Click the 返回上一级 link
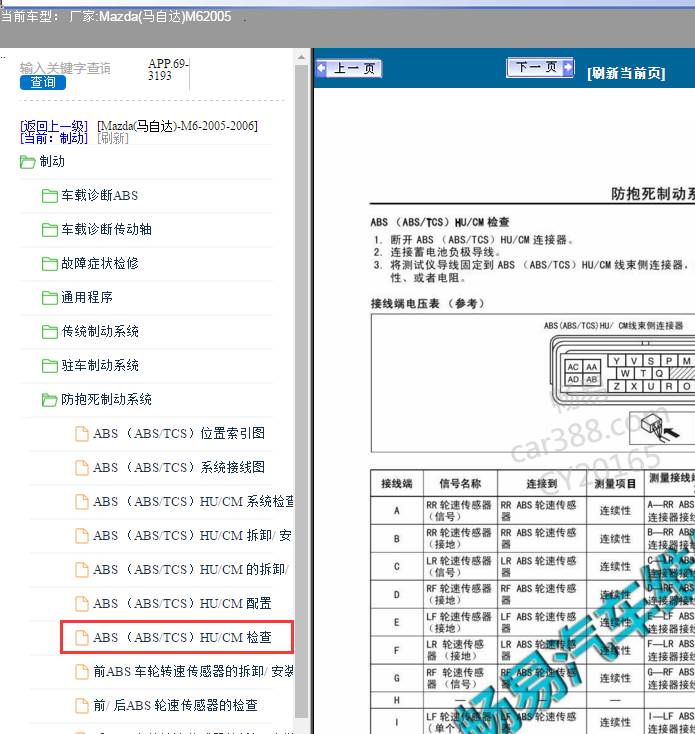695x734 pixels. [54, 126]
